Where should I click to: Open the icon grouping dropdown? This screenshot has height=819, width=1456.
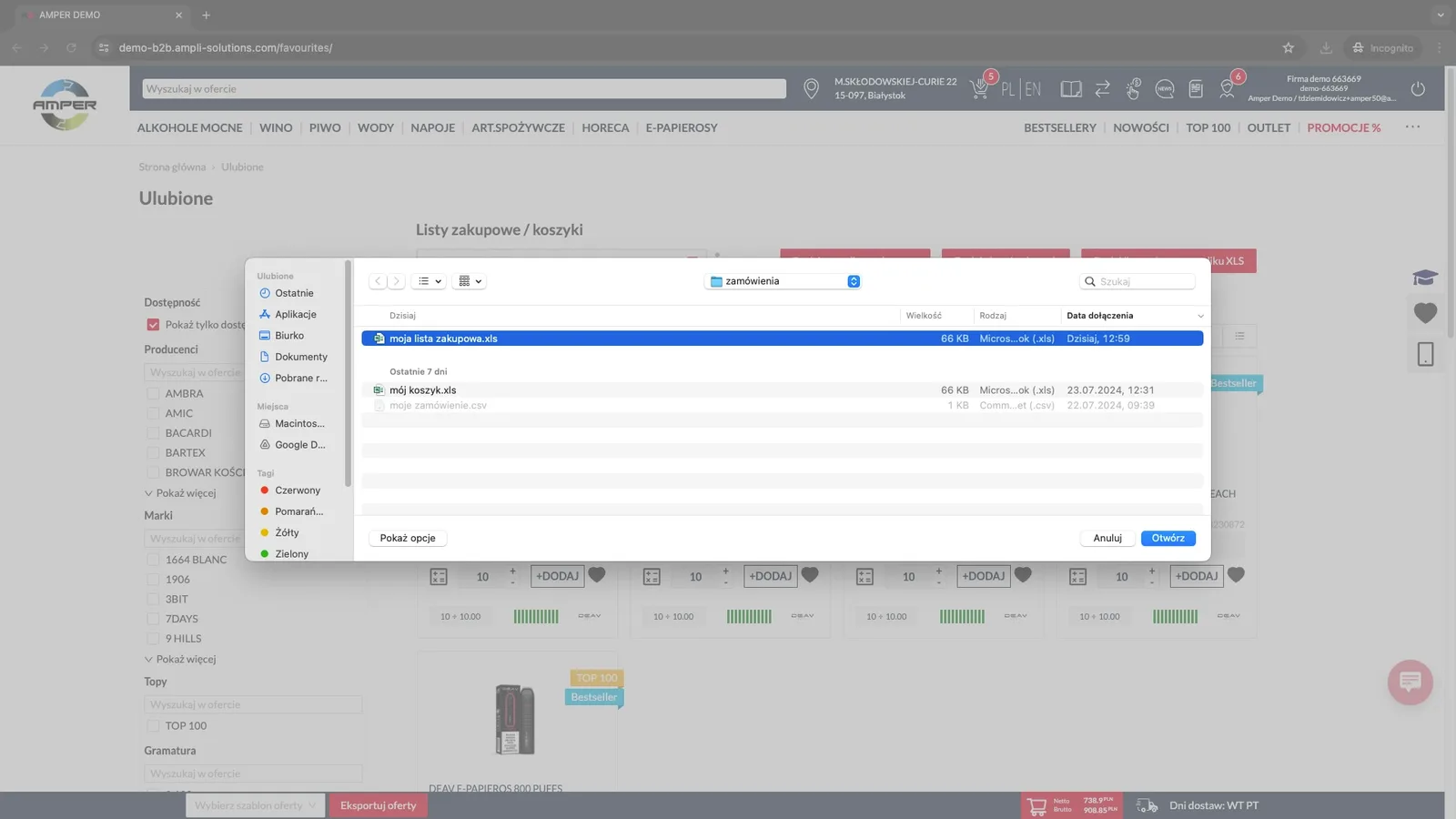tap(470, 281)
